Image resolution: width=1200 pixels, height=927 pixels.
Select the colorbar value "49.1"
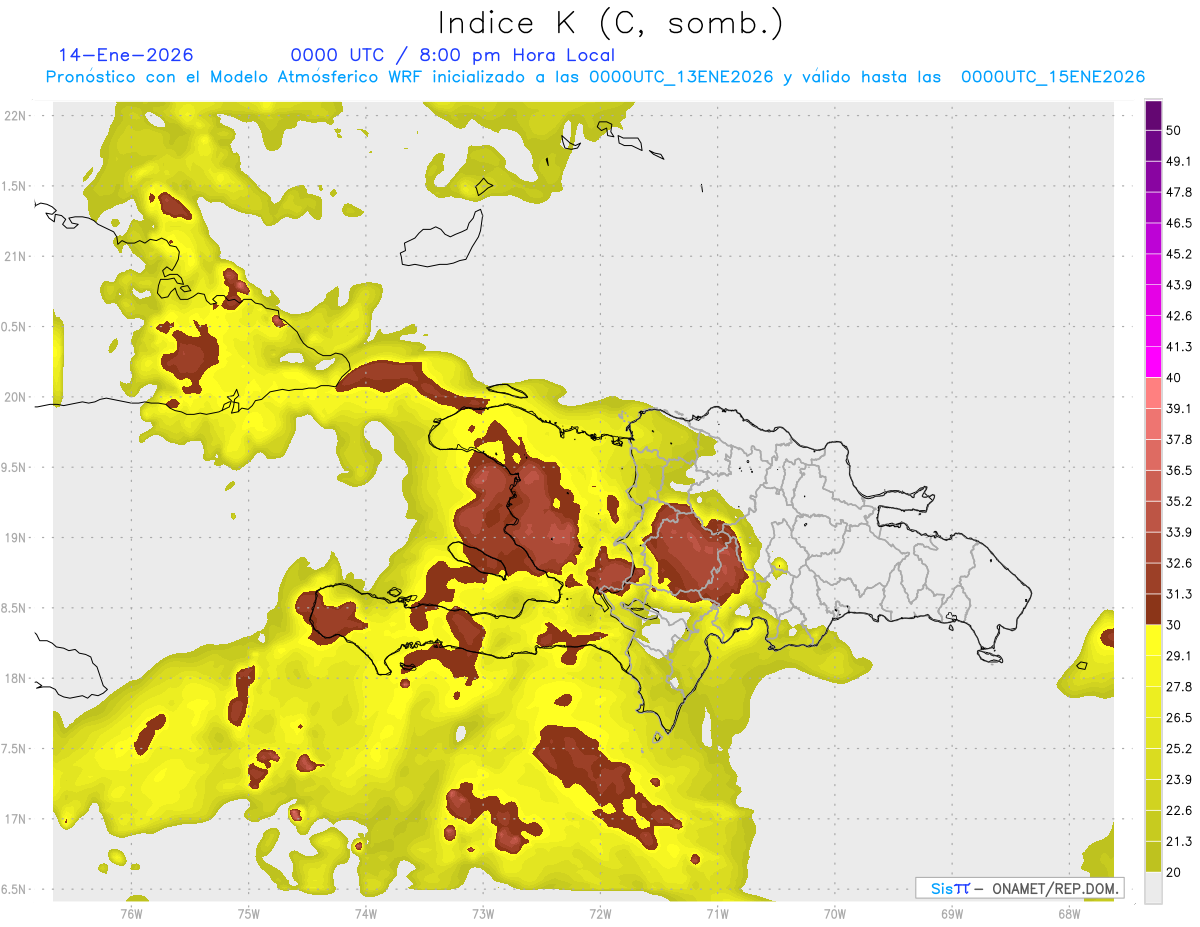point(1179,161)
